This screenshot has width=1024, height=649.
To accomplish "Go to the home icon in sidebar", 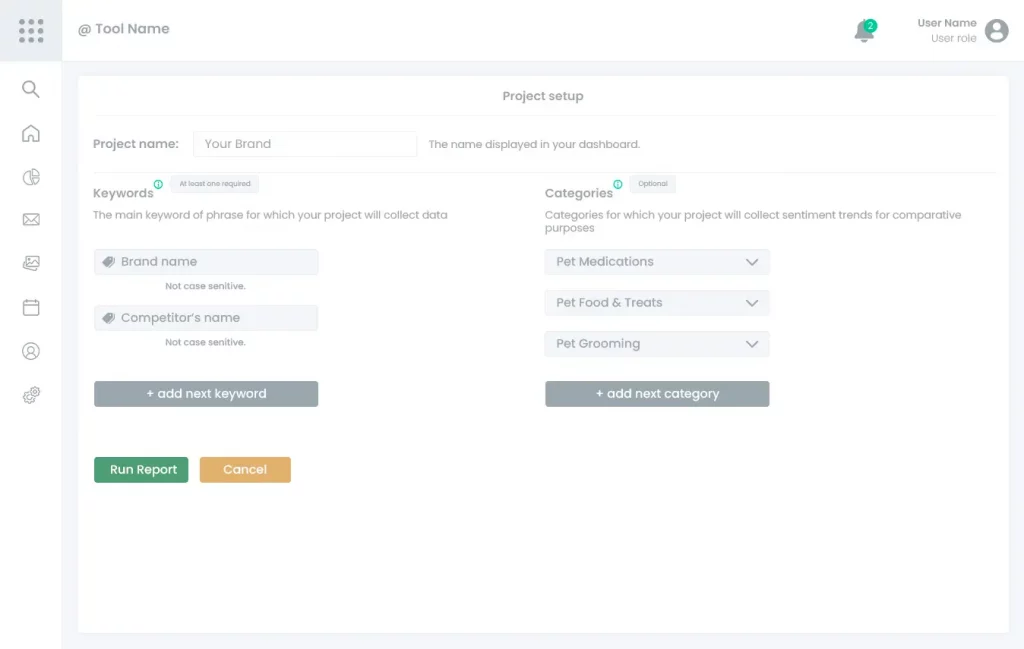I will click(31, 133).
